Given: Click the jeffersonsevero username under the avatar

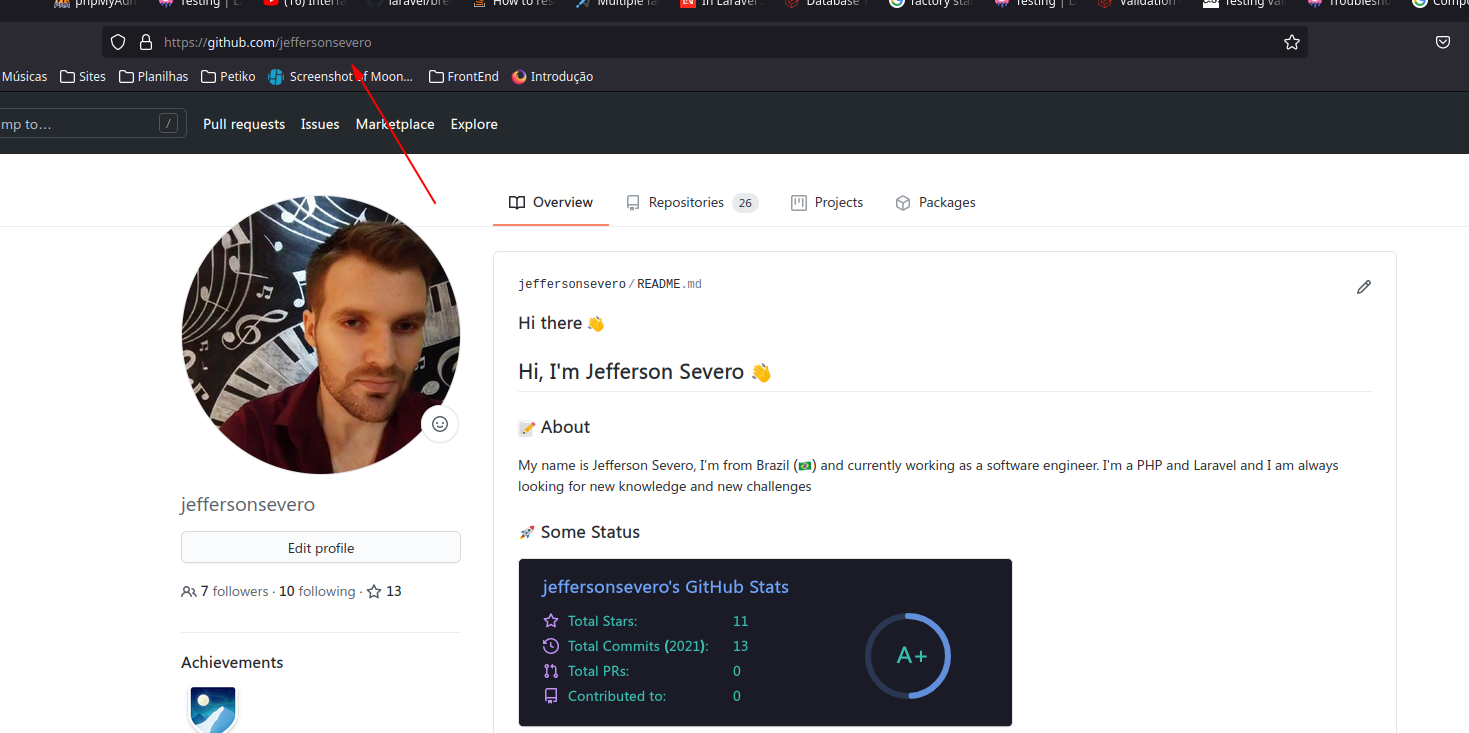Looking at the screenshot, I should 248,504.
